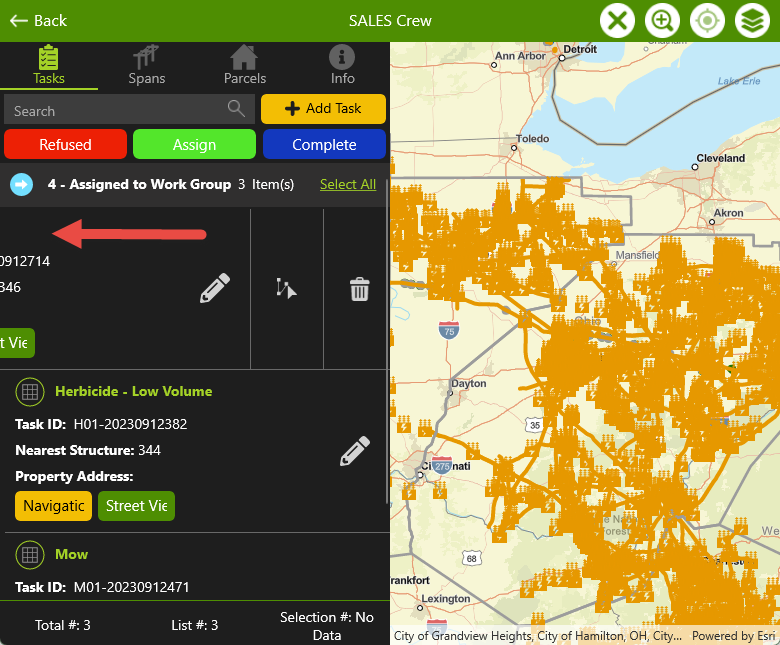Expand the Assigned to Work Group arrow
This screenshot has width=780, height=645.
click(22, 184)
